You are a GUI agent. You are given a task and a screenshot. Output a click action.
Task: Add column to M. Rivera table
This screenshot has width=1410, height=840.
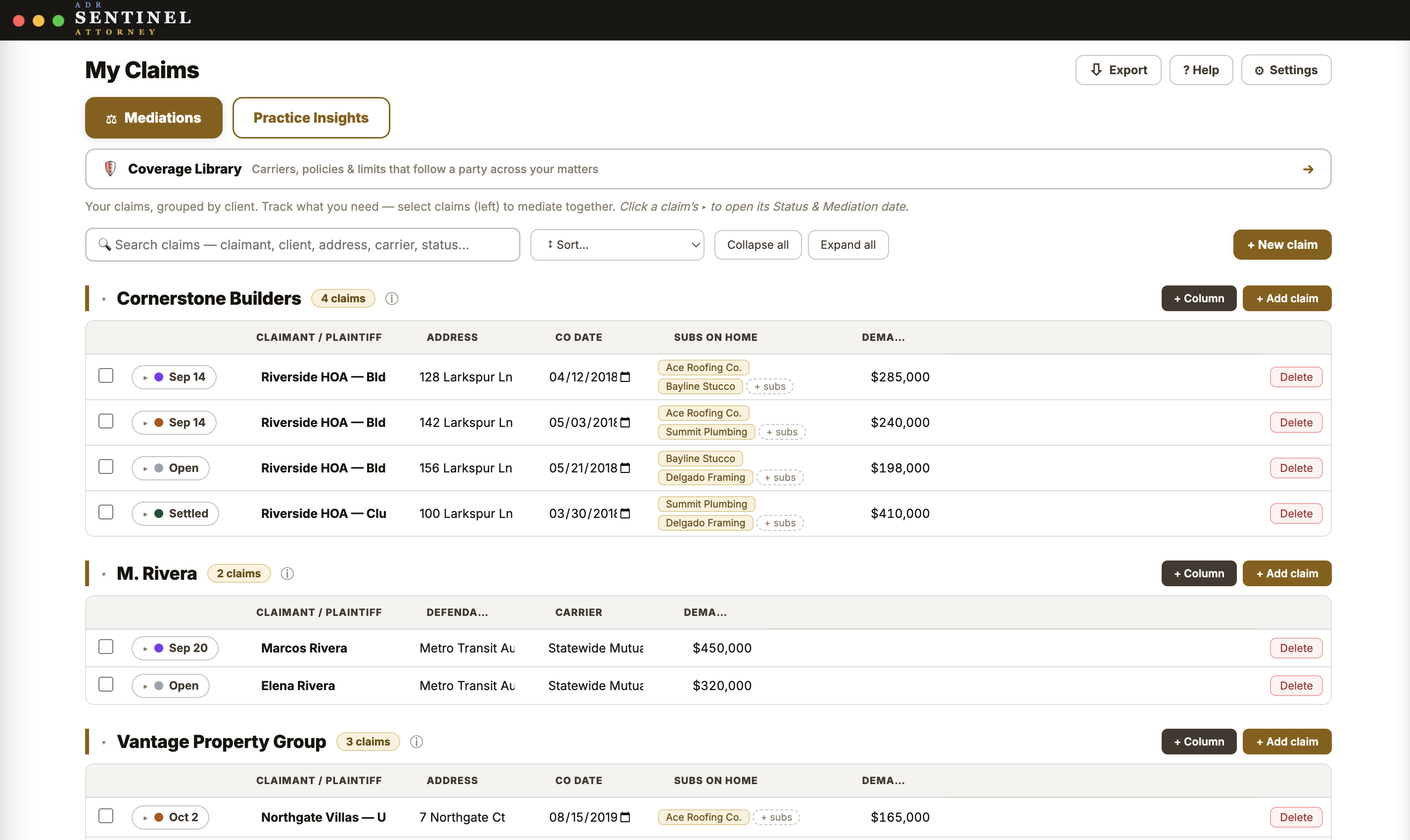(x=1199, y=573)
